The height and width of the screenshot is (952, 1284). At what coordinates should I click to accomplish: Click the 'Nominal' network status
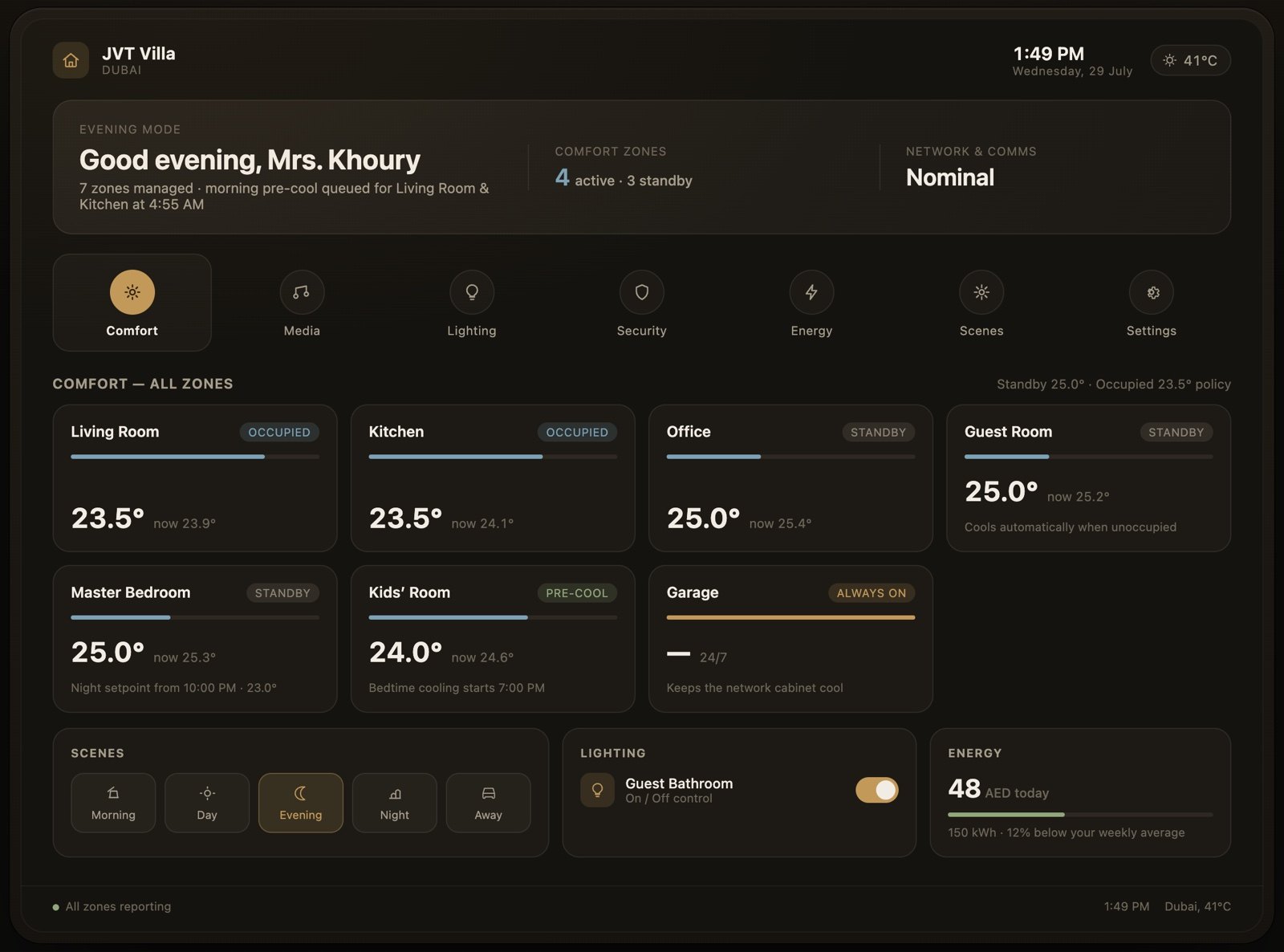[950, 177]
